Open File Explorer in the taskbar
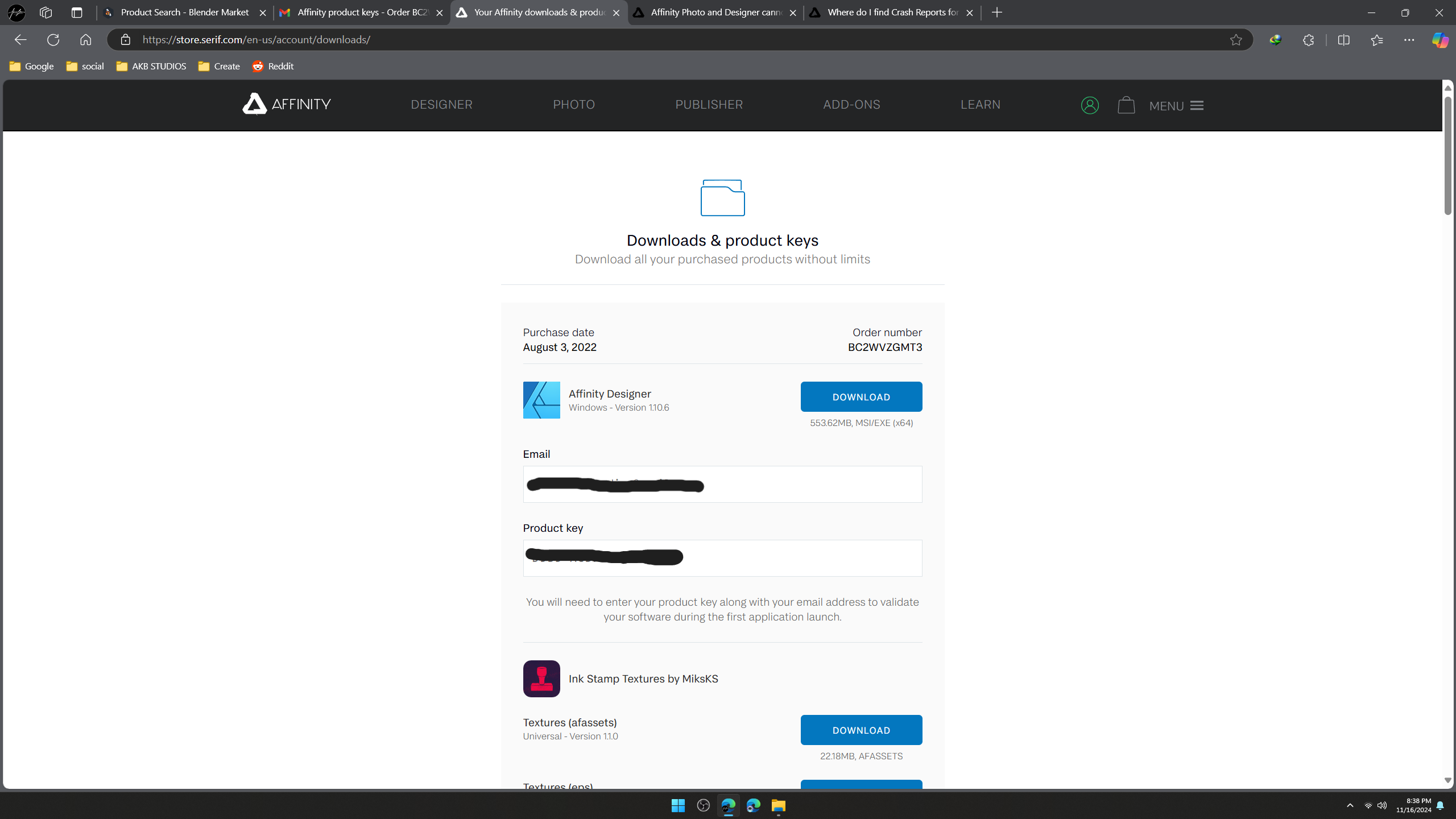This screenshot has width=1456, height=819. tap(778, 805)
